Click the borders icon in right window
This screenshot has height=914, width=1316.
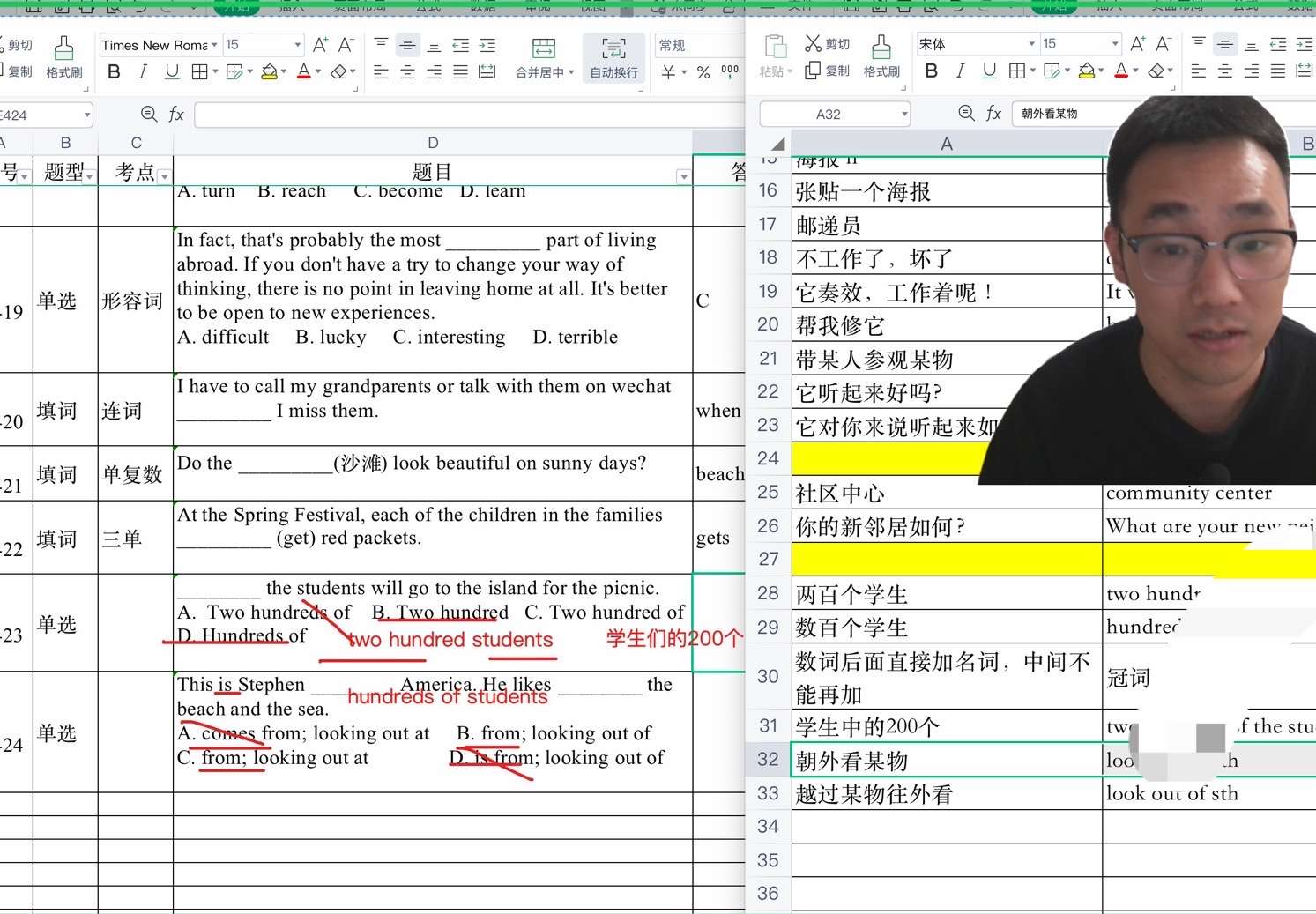1017,71
